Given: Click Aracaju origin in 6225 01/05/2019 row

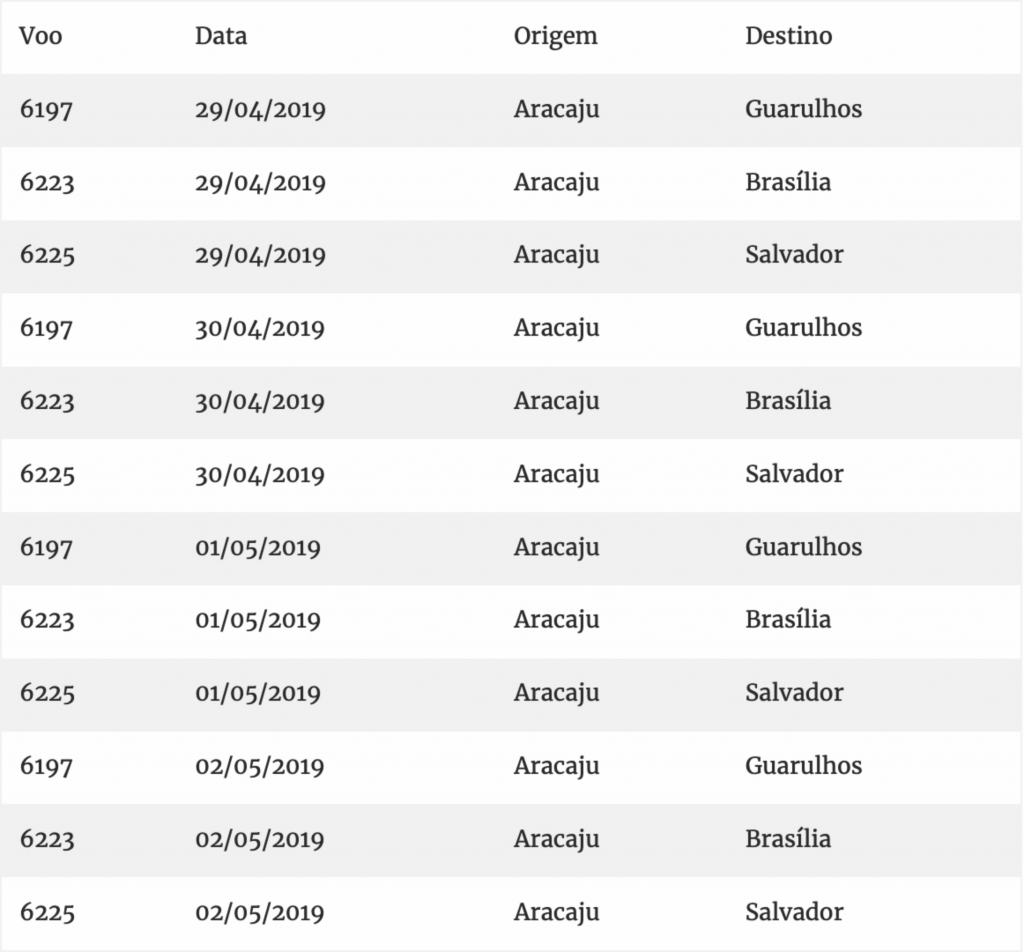Looking at the screenshot, I should tap(556, 693).
